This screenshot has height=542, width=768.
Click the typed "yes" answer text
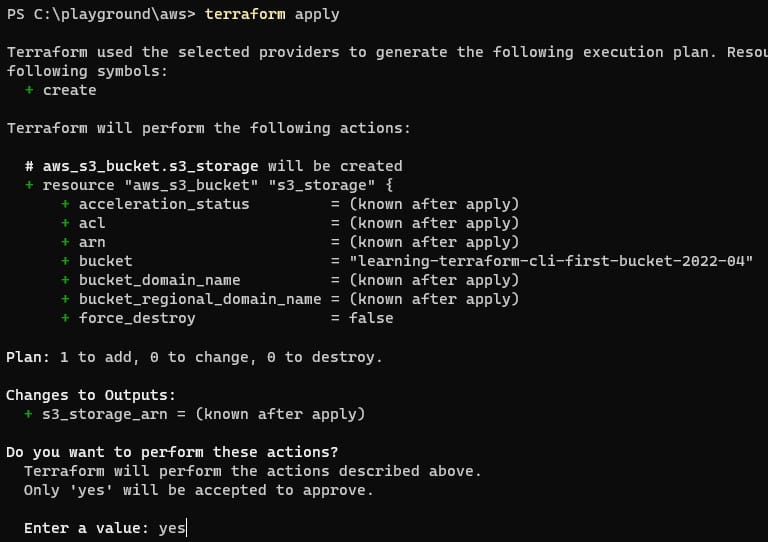(172, 528)
